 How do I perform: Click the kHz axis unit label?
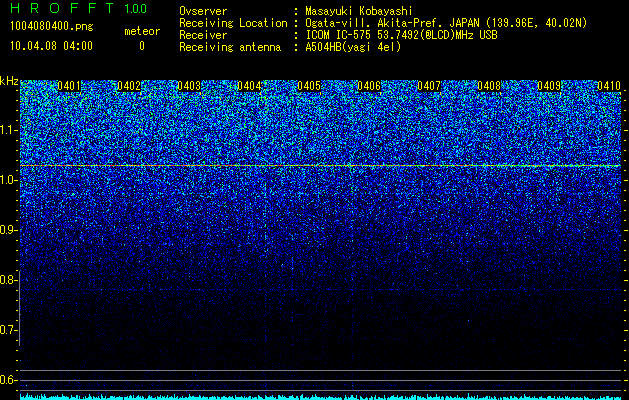pos(9,81)
